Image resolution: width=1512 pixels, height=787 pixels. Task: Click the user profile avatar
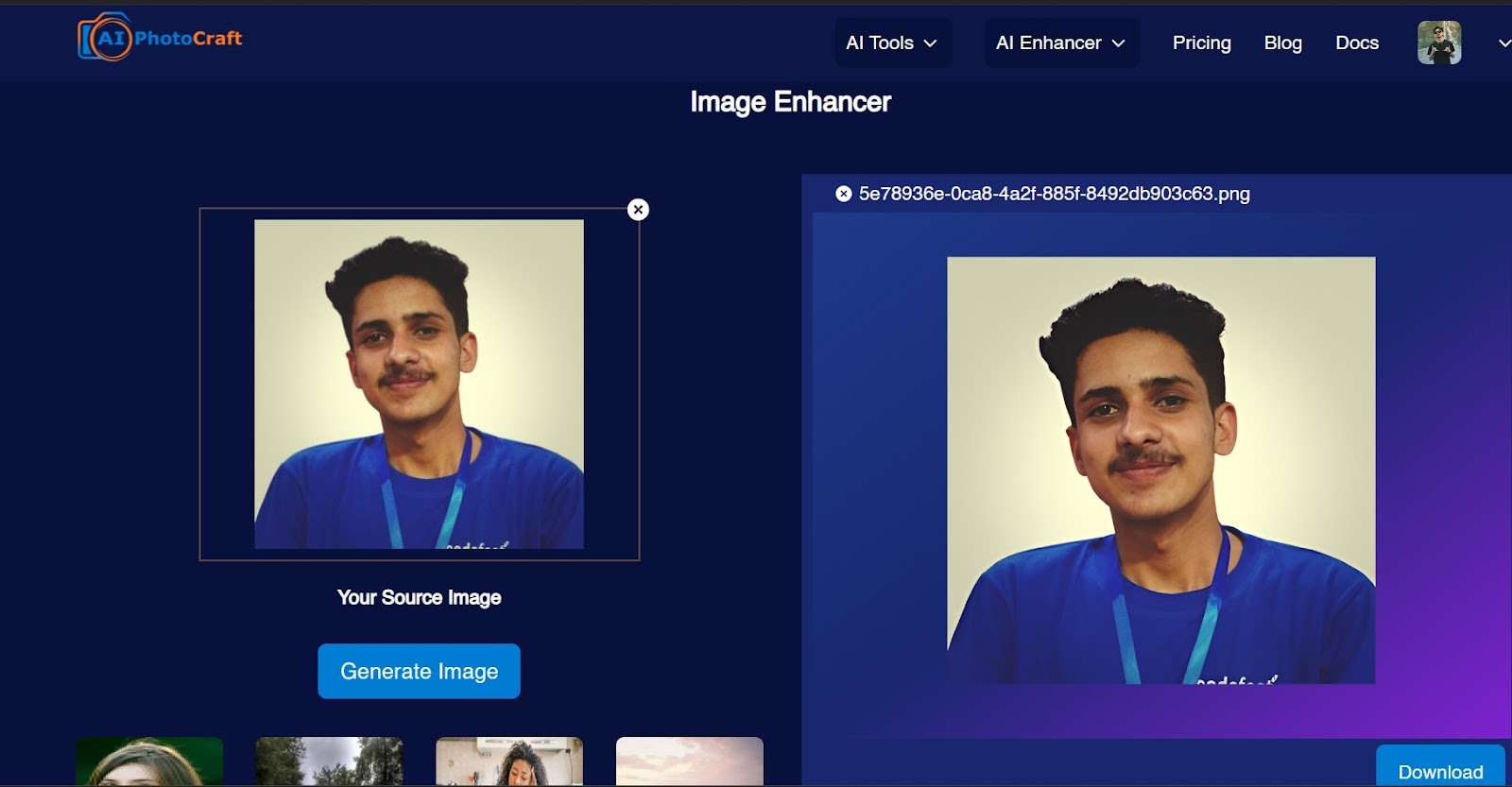click(x=1439, y=43)
